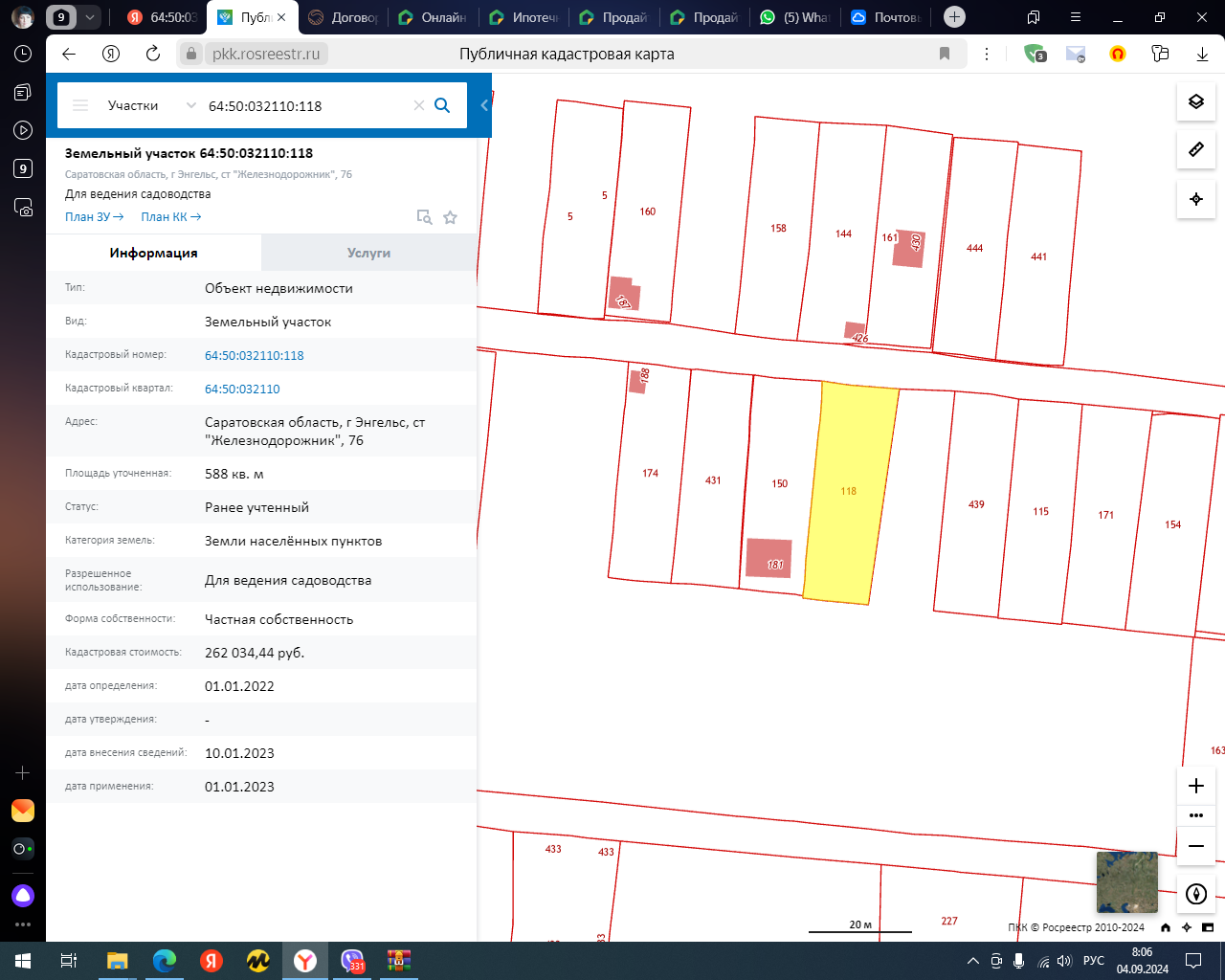Click the search field with 64:50:032110:118
The width and height of the screenshot is (1225, 980).
pos(306,105)
